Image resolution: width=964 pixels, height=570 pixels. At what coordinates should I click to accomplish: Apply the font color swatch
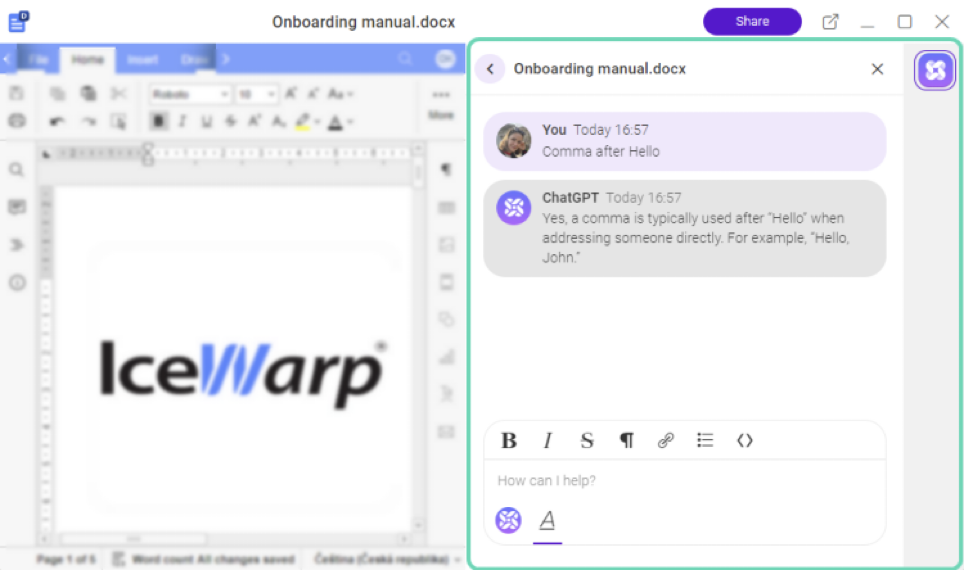[x=335, y=122]
